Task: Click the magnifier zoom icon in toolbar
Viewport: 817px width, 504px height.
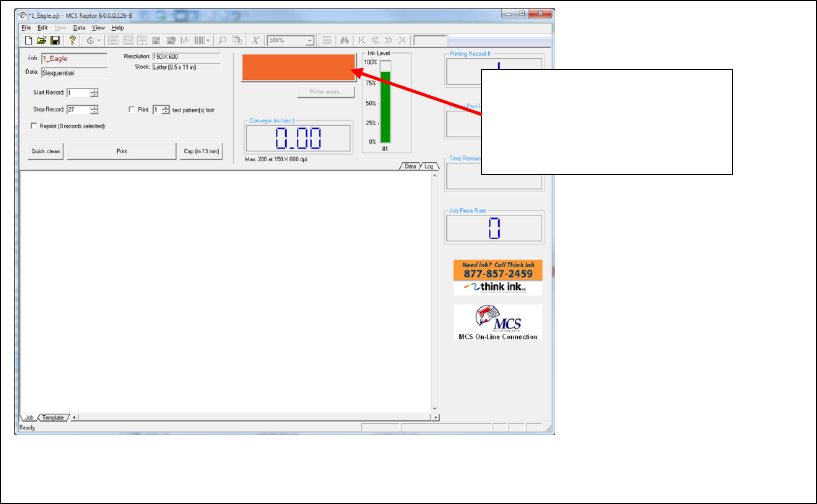Action: click(222, 40)
